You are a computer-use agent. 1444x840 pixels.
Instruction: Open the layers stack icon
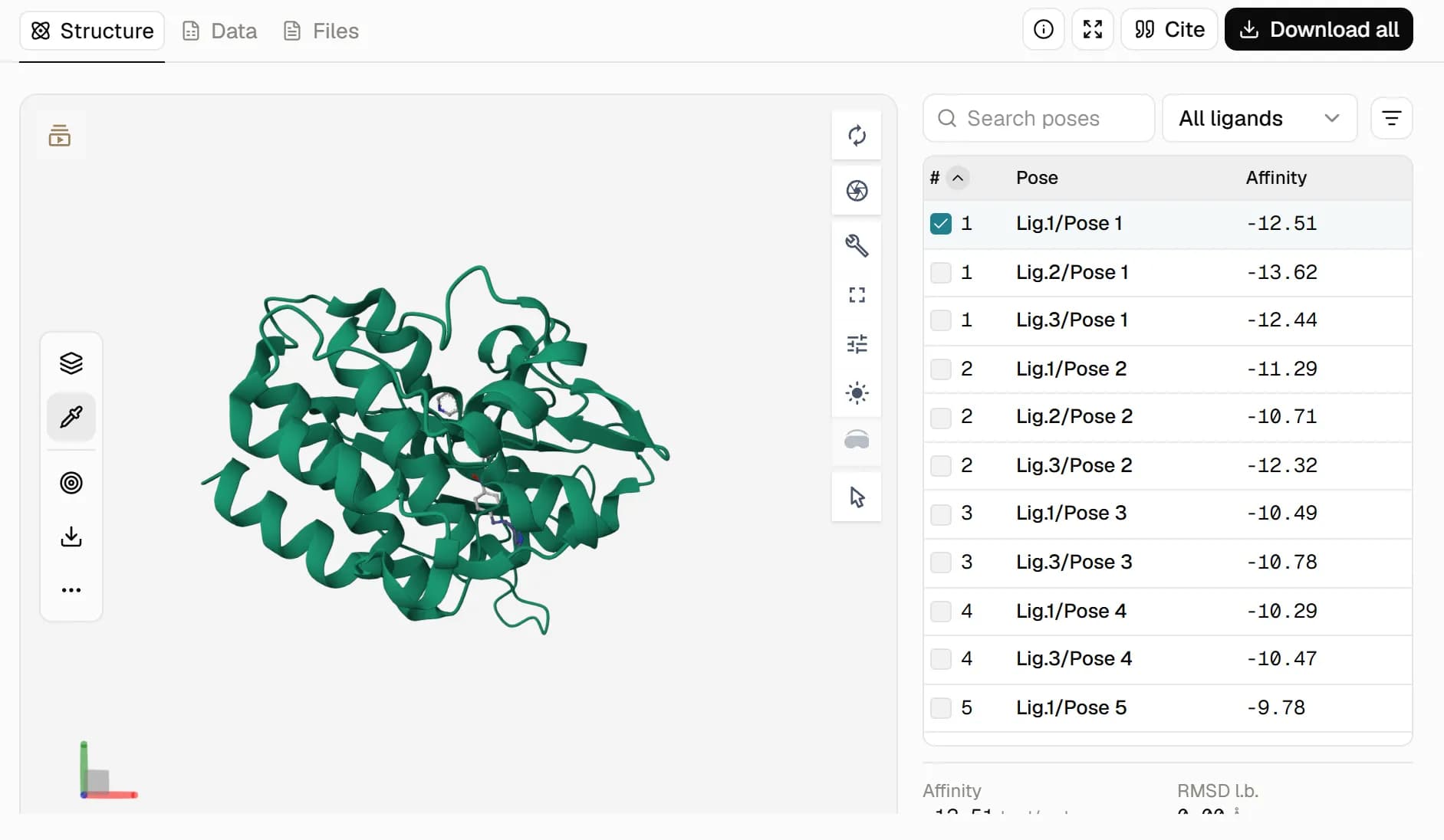pyautogui.click(x=71, y=363)
